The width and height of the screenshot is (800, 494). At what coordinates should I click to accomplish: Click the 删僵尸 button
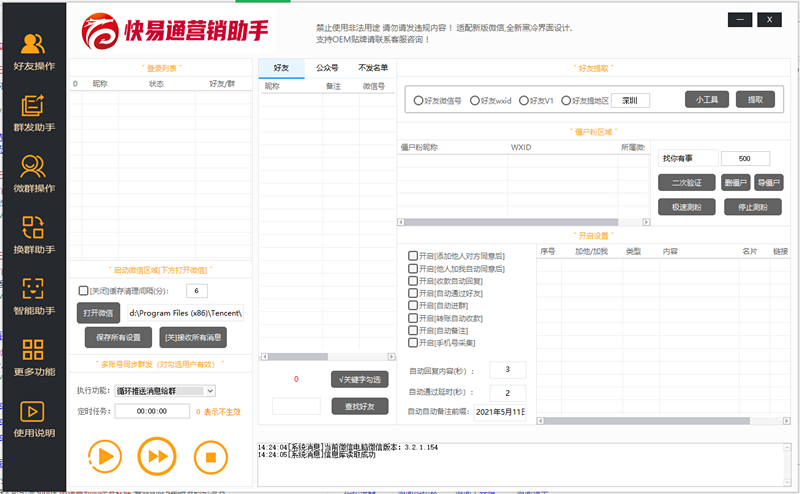coord(735,183)
